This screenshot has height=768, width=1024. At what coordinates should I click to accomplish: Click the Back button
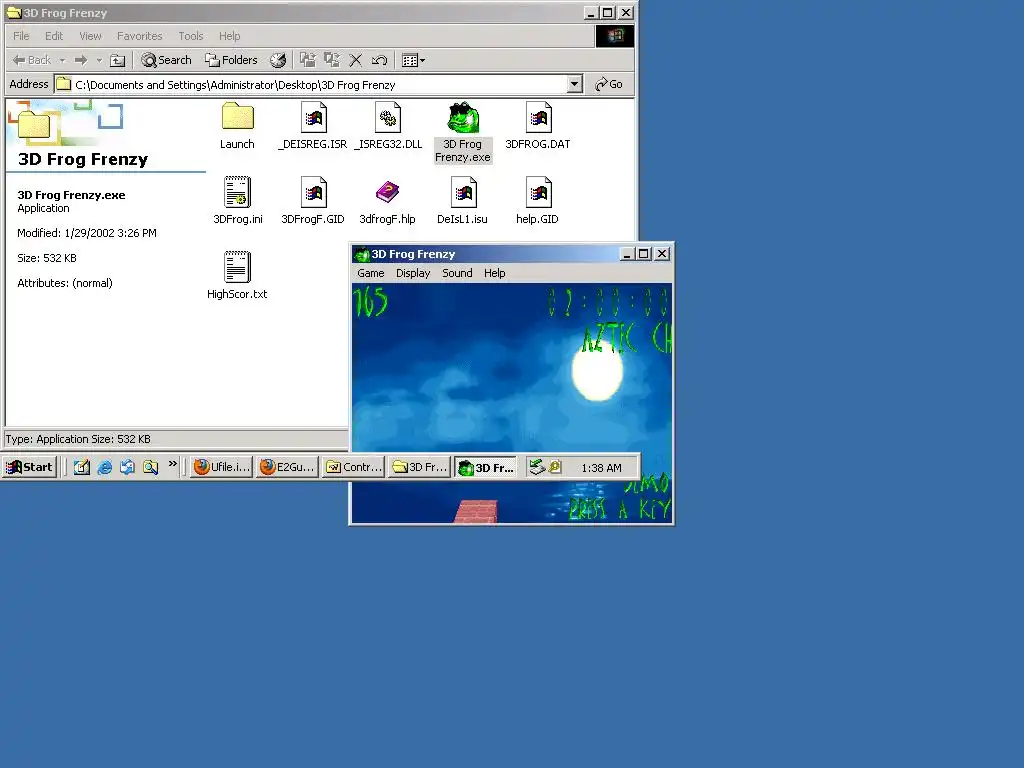(x=32, y=60)
